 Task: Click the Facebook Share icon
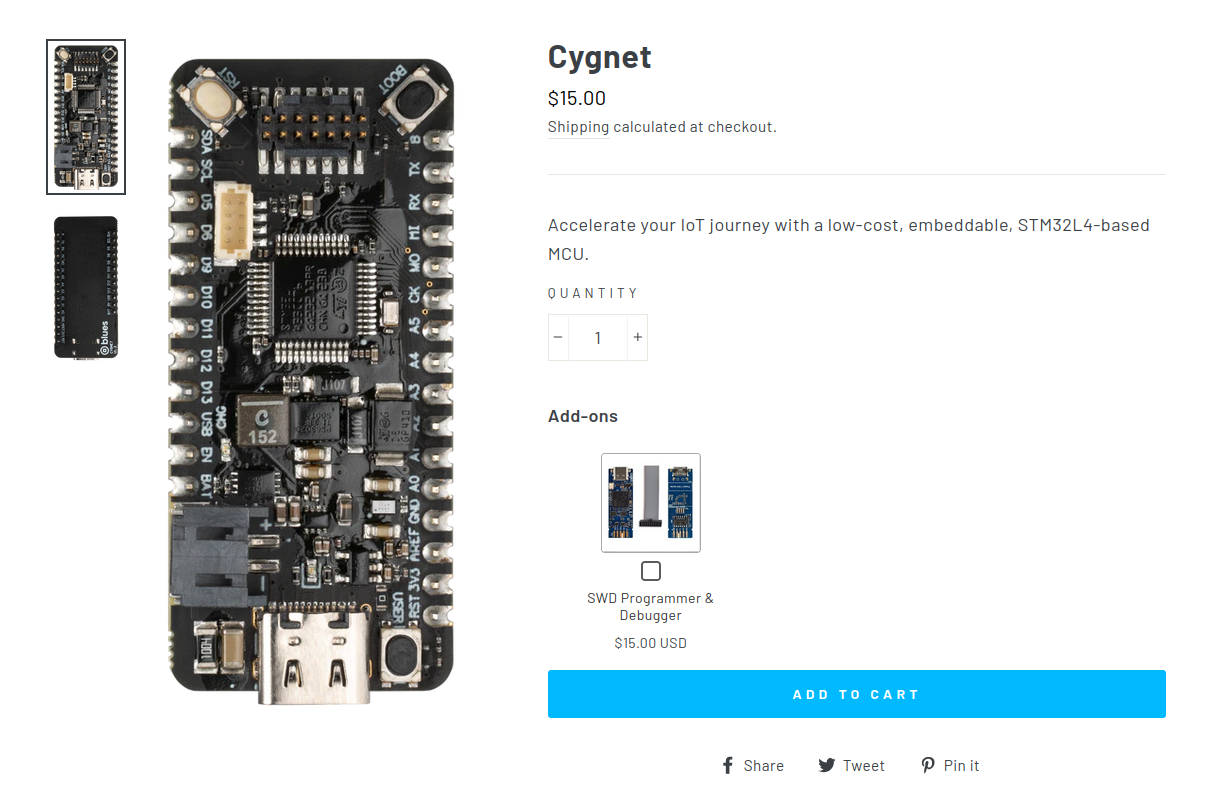[x=729, y=765]
